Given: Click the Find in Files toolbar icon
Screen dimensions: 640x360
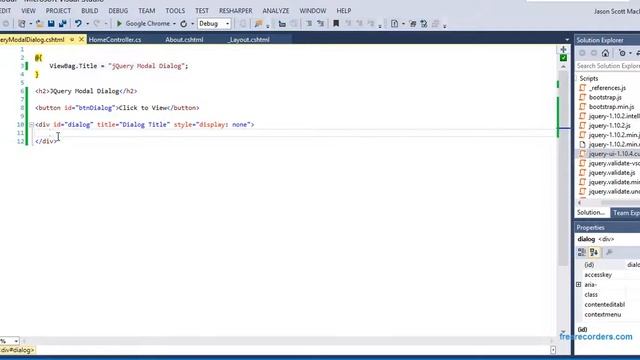Looking at the screenshot, I should (x=258, y=24).
